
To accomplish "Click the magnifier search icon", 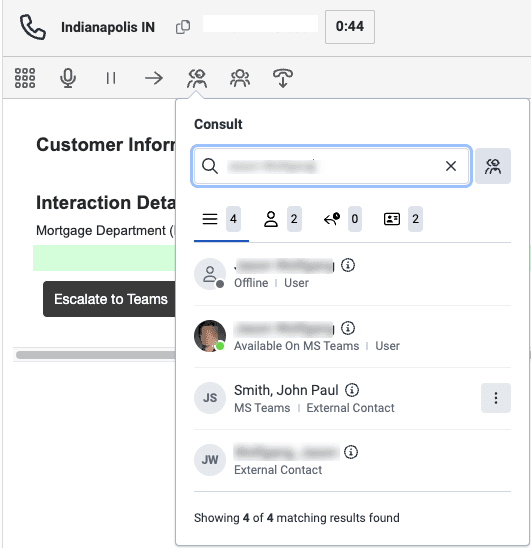I will coord(210,166).
